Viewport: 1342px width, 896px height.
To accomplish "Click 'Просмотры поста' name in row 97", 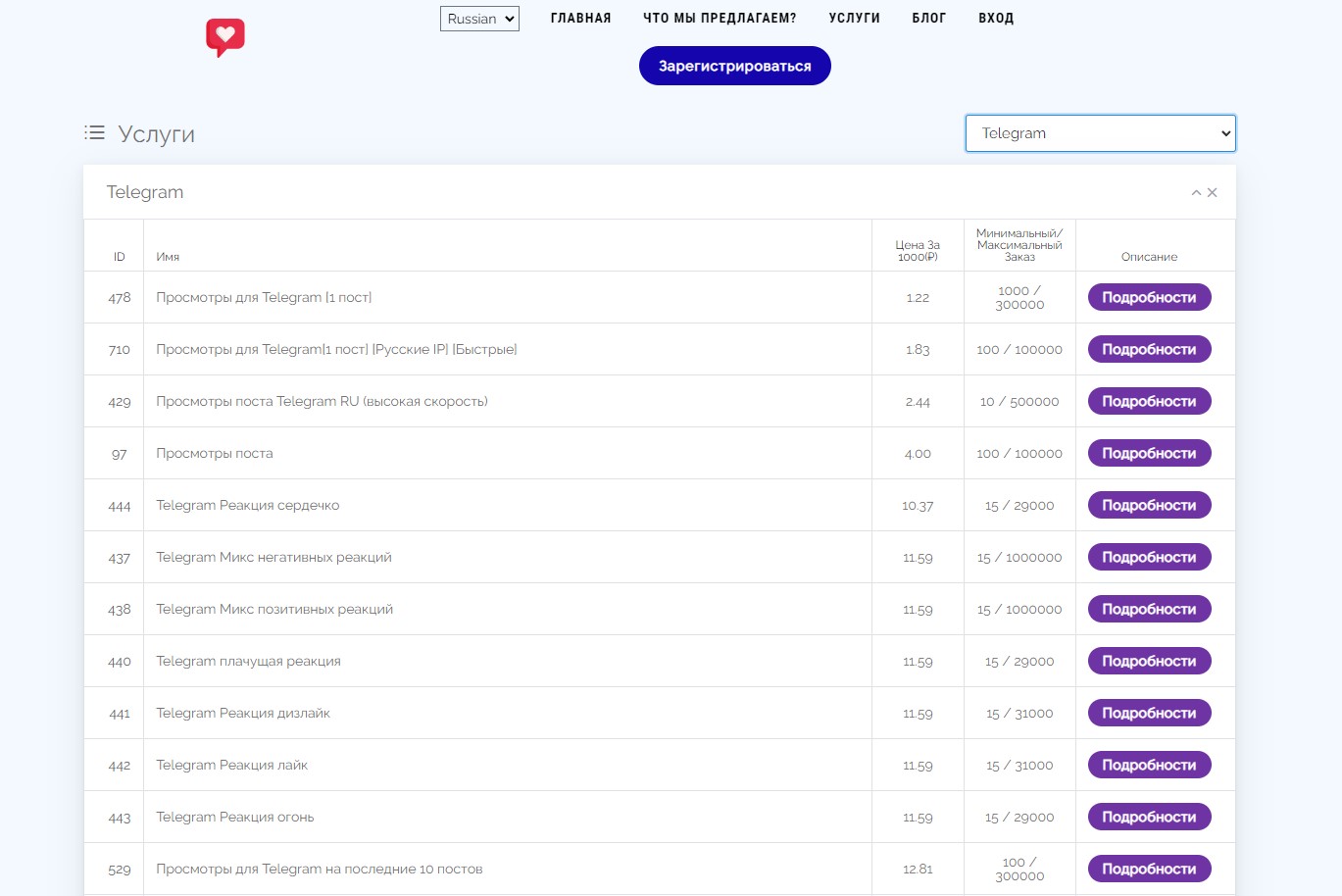I will (x=215, y=453).
